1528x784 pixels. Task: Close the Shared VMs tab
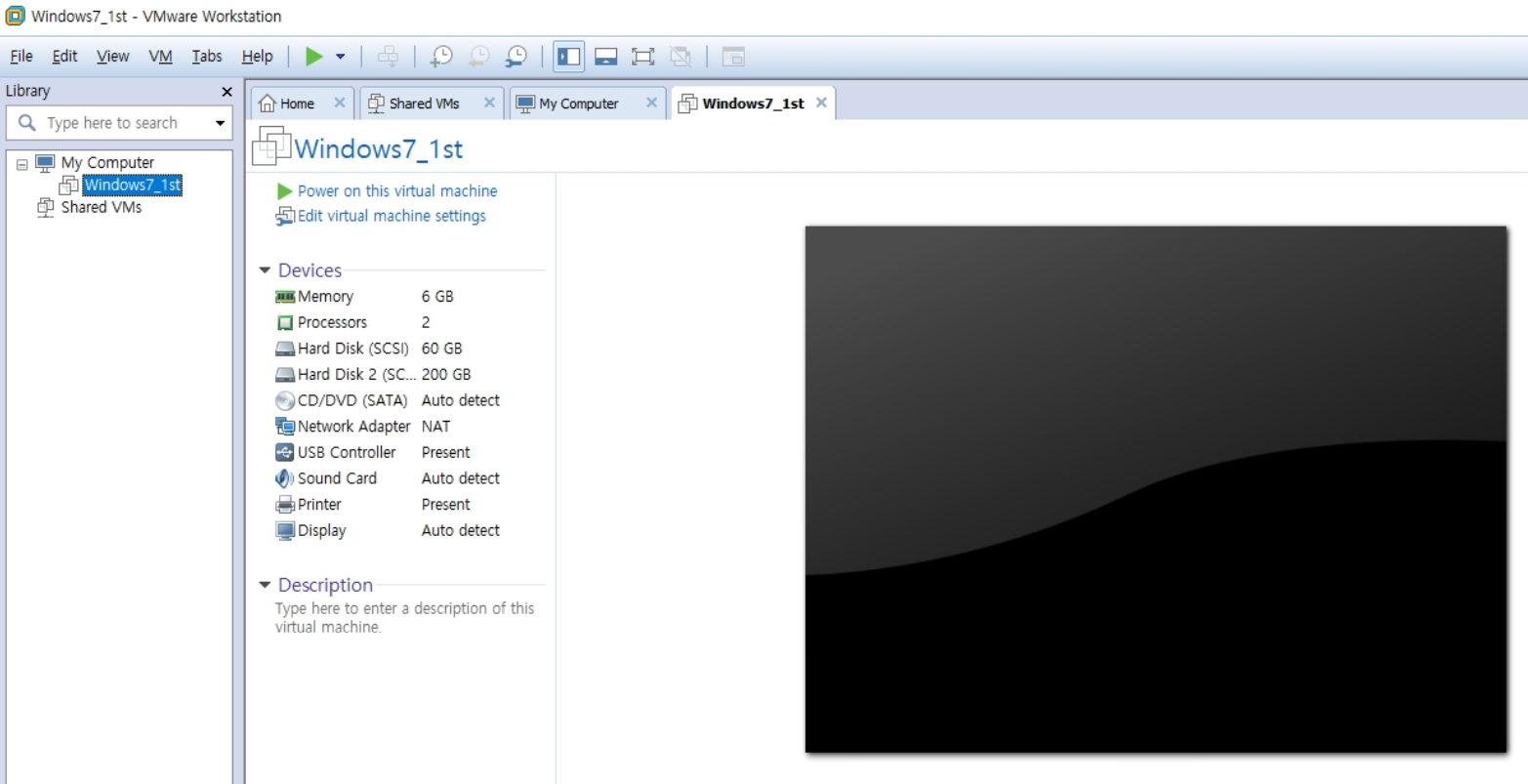click(489, 103)
